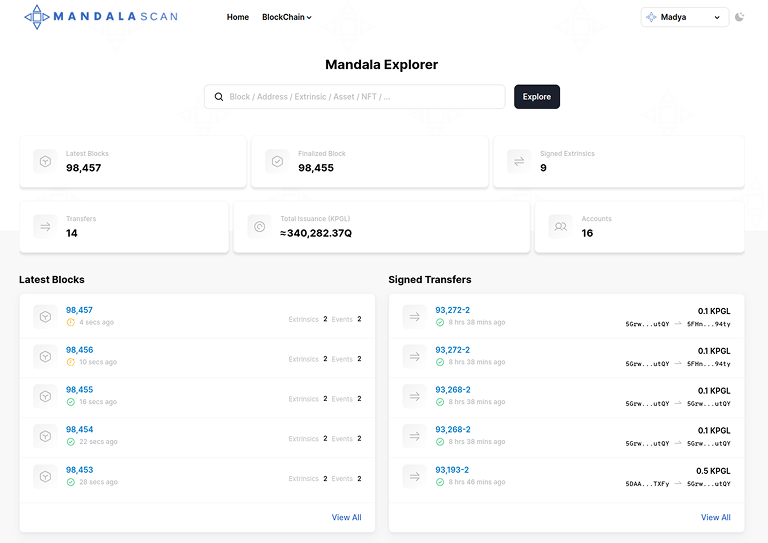Click the Latest Blocks cube icon
This screenshot has width=768, height=543.
point(45,161)
